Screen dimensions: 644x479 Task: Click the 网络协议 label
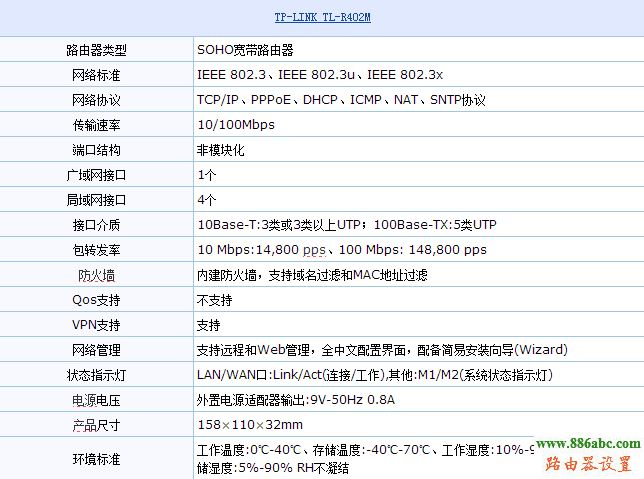tap(97, 100)
